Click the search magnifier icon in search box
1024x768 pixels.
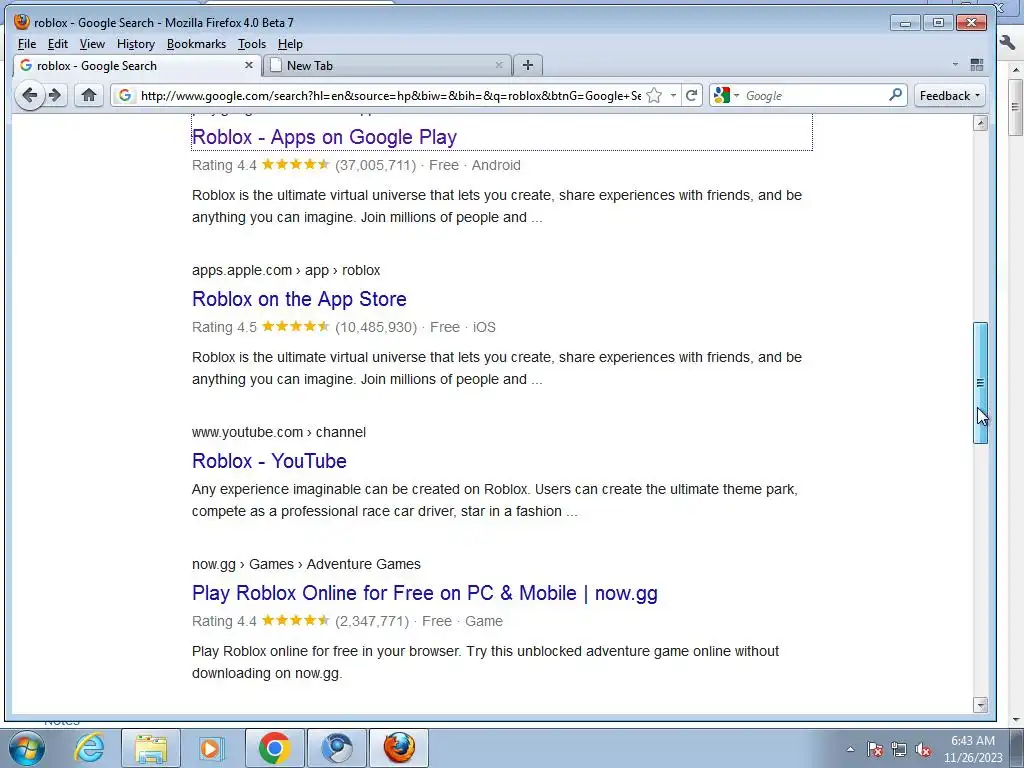(895, 95)
